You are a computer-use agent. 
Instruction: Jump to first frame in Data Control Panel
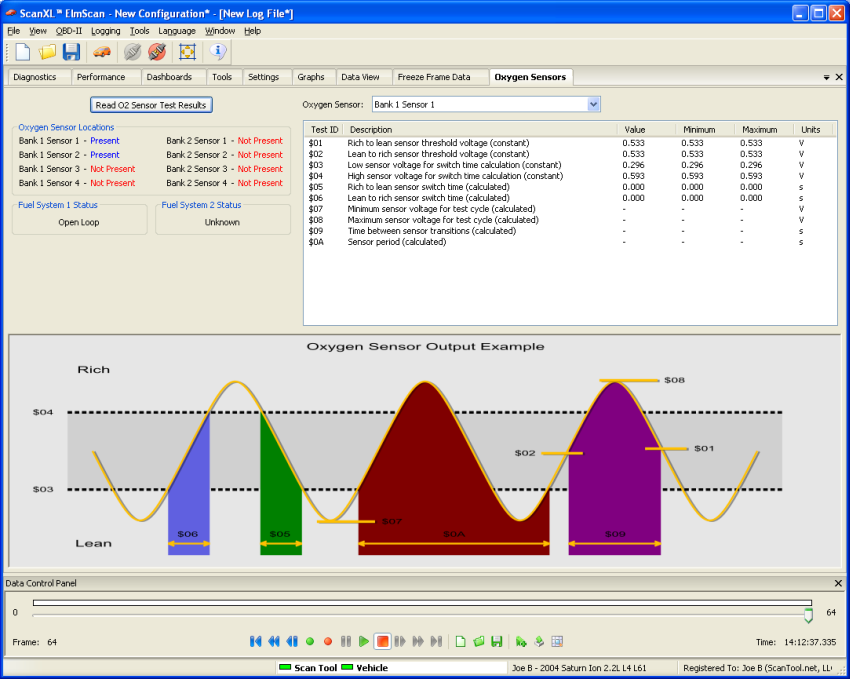(256, 642)
